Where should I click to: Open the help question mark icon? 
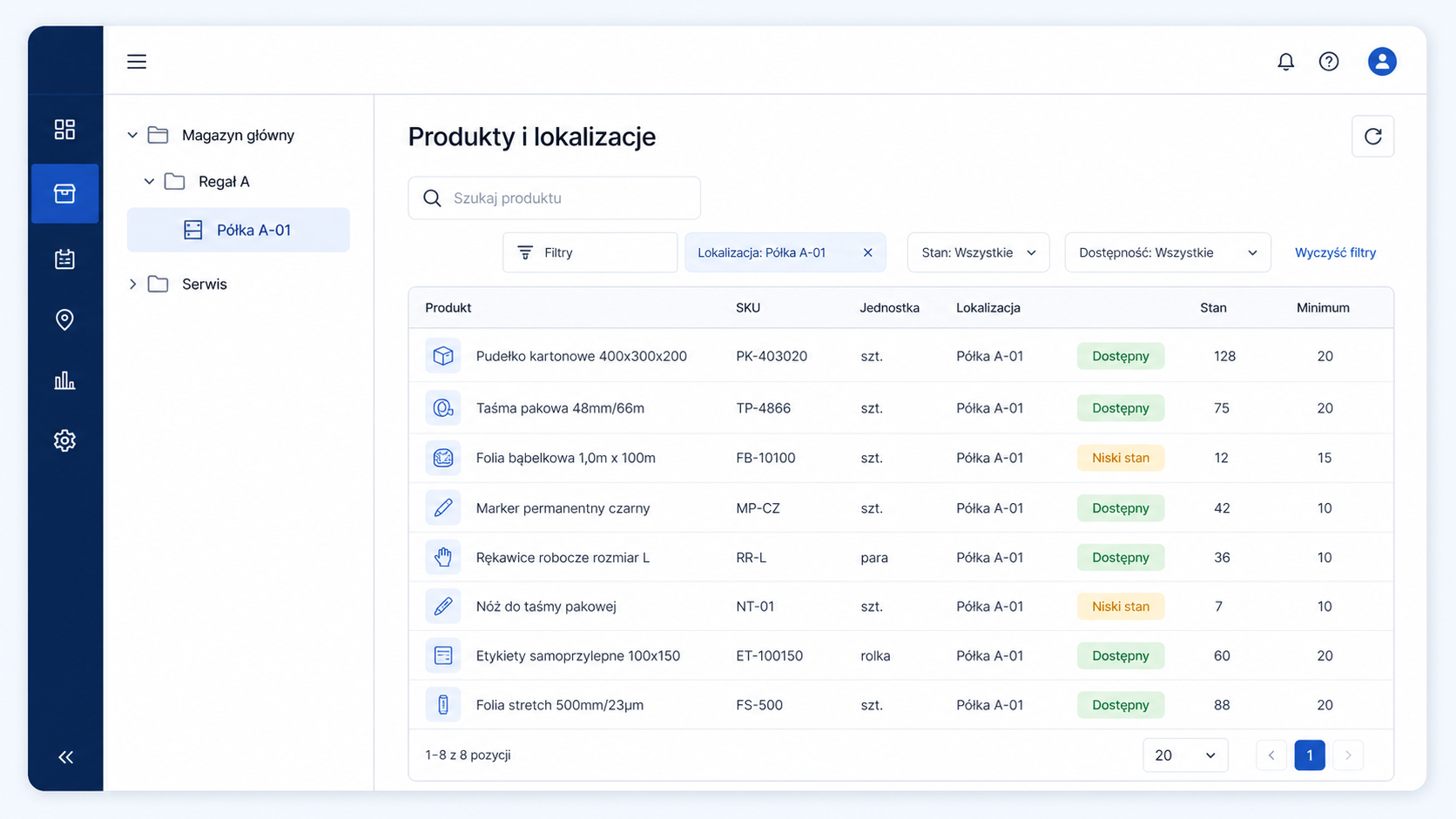pyautogui.click(x=1329, y=62)
